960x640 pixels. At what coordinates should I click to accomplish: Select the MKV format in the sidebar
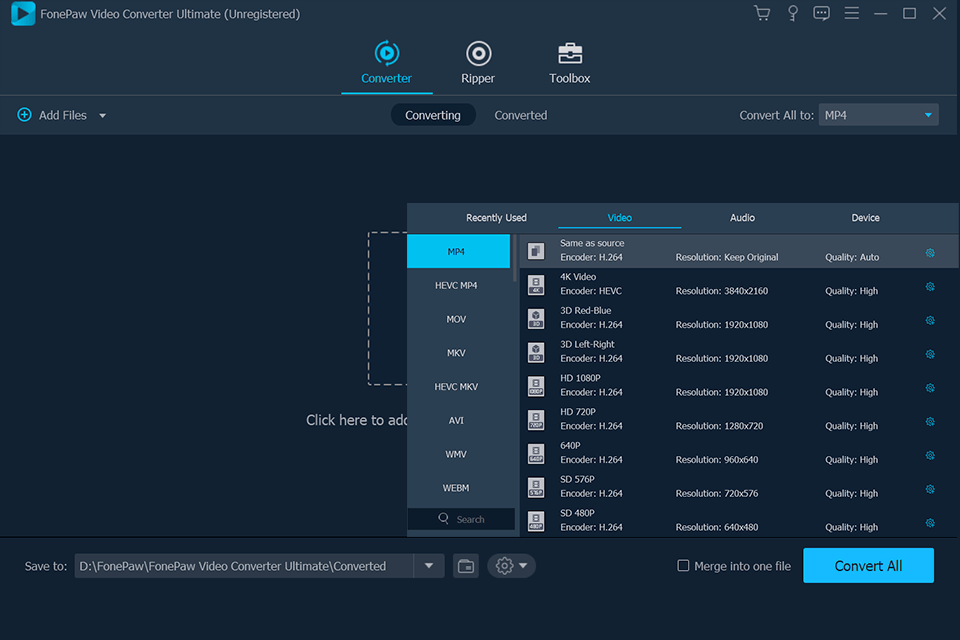(456, 352)
